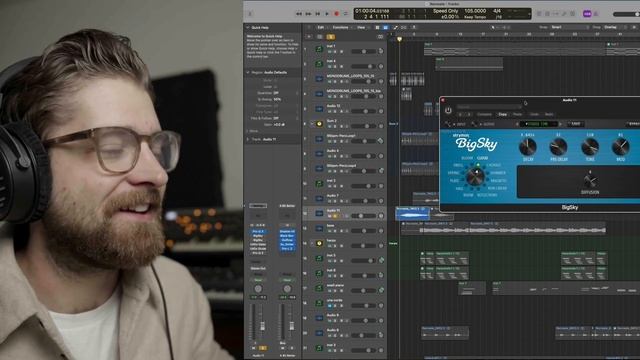Click the master volume slider in toolbar
The image size is (640, 360).
click(627, 14)
